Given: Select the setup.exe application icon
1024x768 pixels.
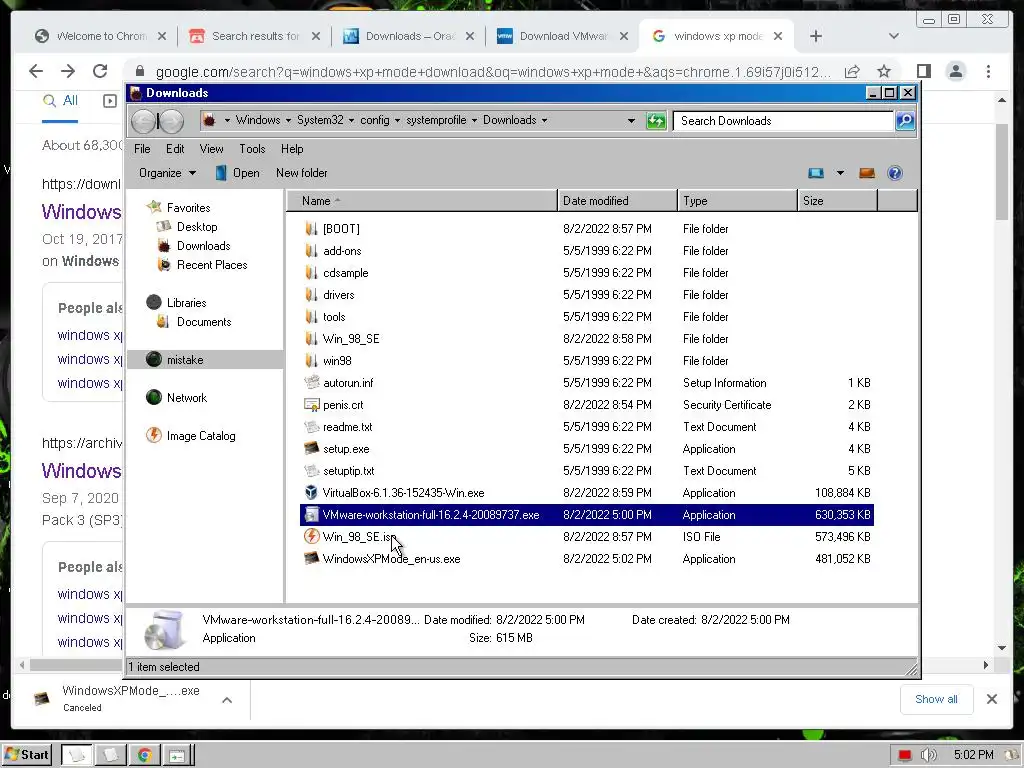Looking at the screenshot, I should click(312, 449).
